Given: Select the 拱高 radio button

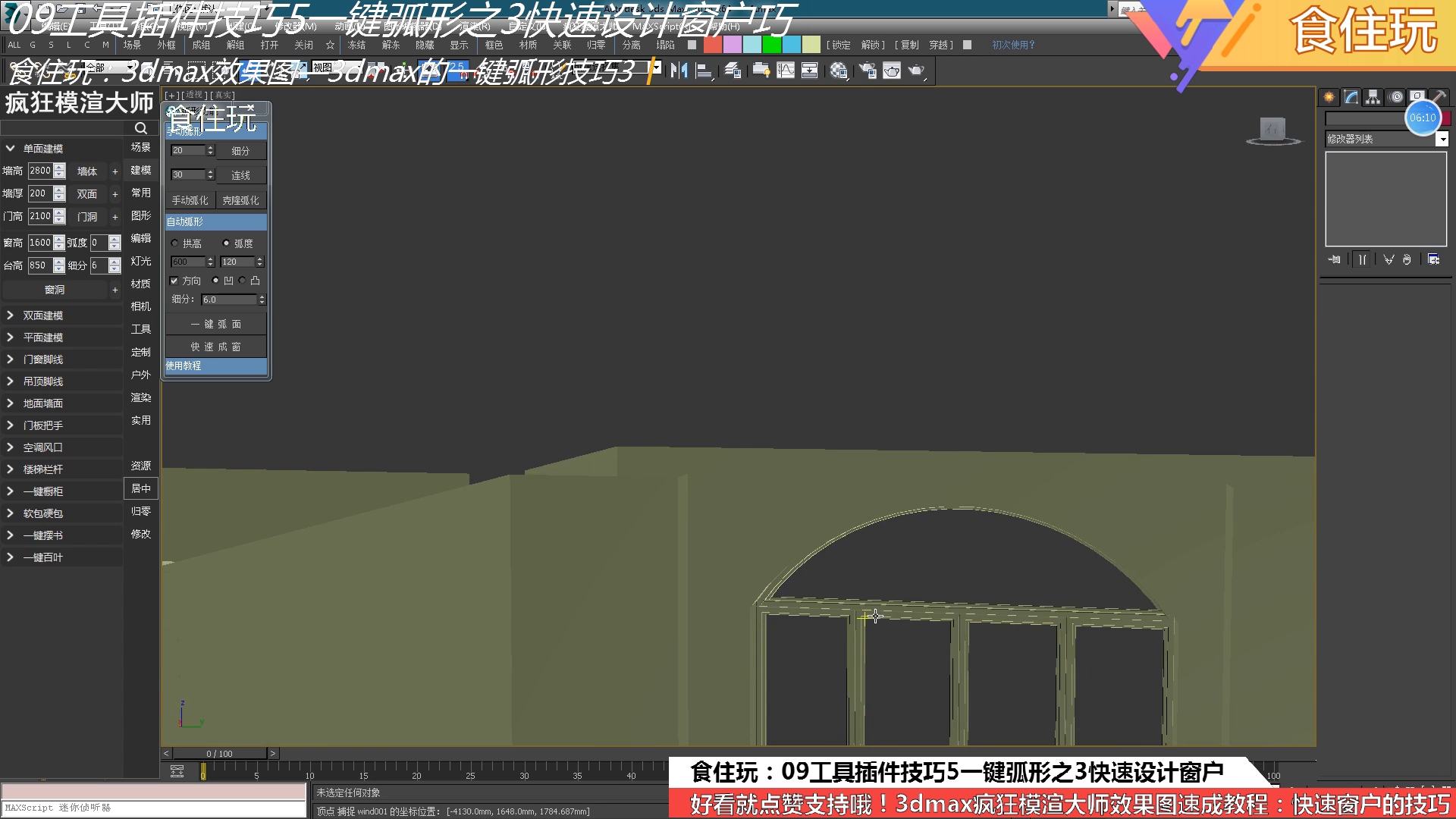Looking at the screenshot, I should (x=175, y=243).
